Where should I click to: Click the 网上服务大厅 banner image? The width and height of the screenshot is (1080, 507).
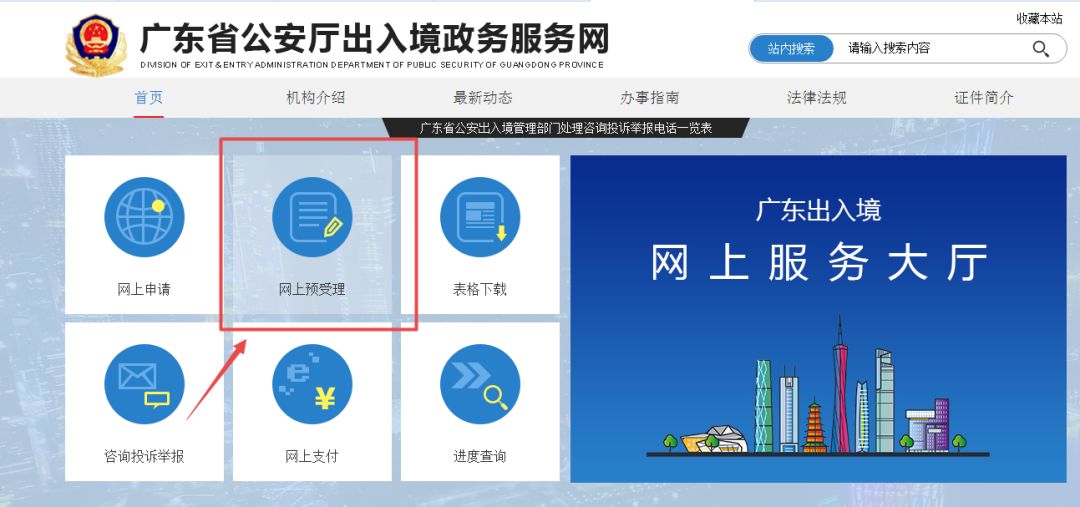(818, 319)
